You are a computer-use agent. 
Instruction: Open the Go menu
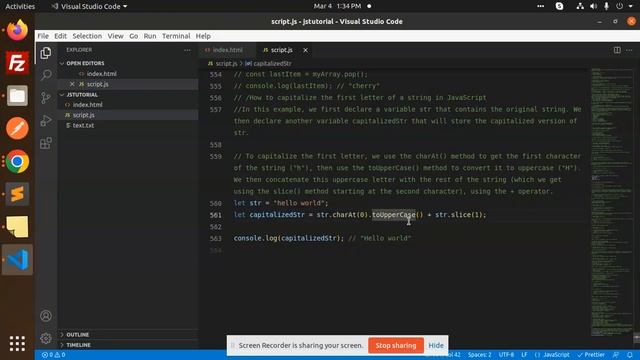133,36
